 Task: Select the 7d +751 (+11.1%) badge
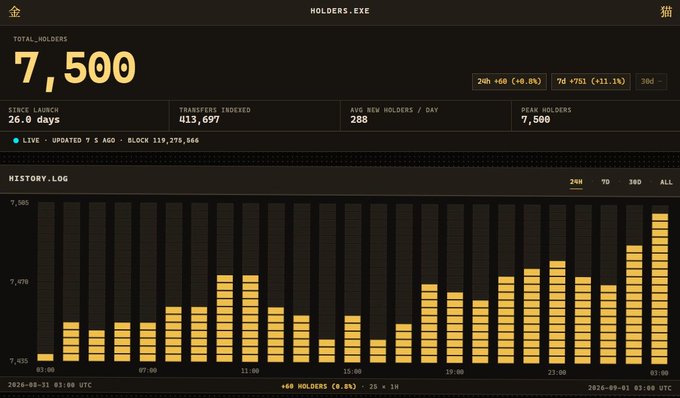click(591, 82)
